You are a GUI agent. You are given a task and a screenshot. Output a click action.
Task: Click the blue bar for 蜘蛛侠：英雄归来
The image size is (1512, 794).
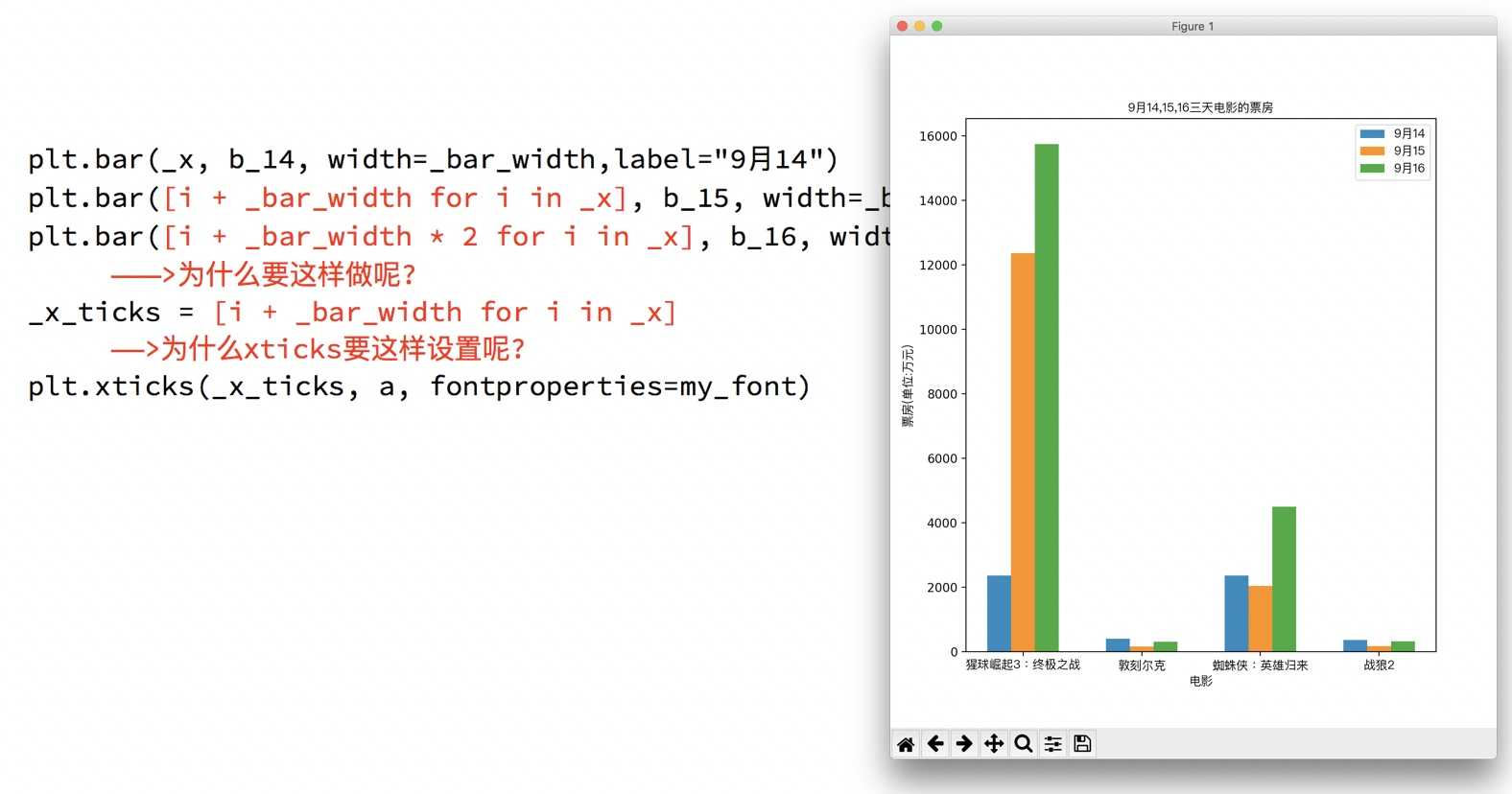coord(1237,614)
